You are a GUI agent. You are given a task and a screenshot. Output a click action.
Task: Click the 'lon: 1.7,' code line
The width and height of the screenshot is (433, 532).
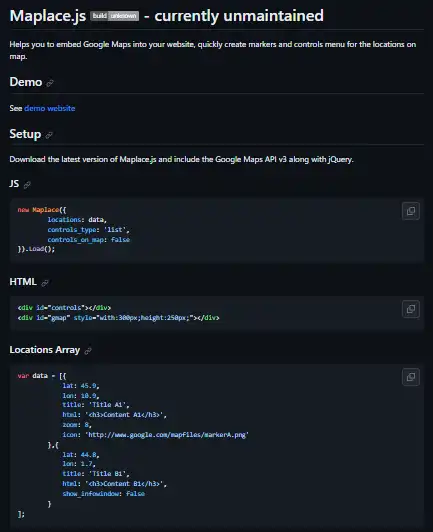79,464
